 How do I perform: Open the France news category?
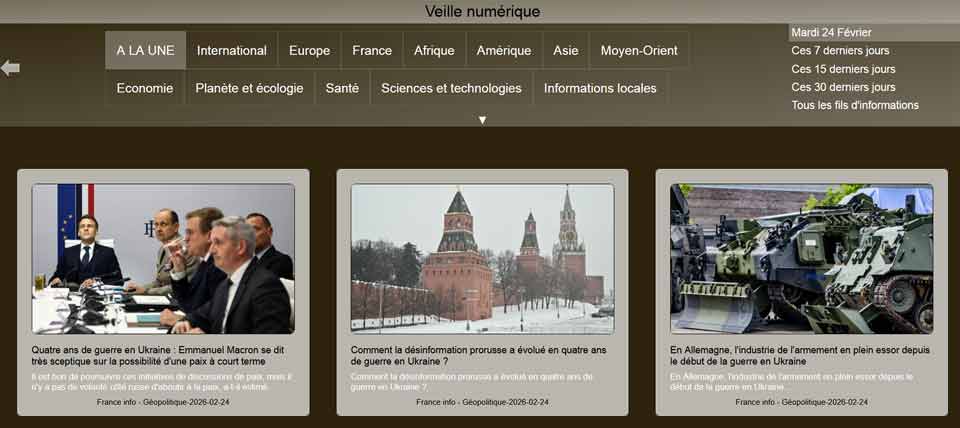tap(372, 50)
